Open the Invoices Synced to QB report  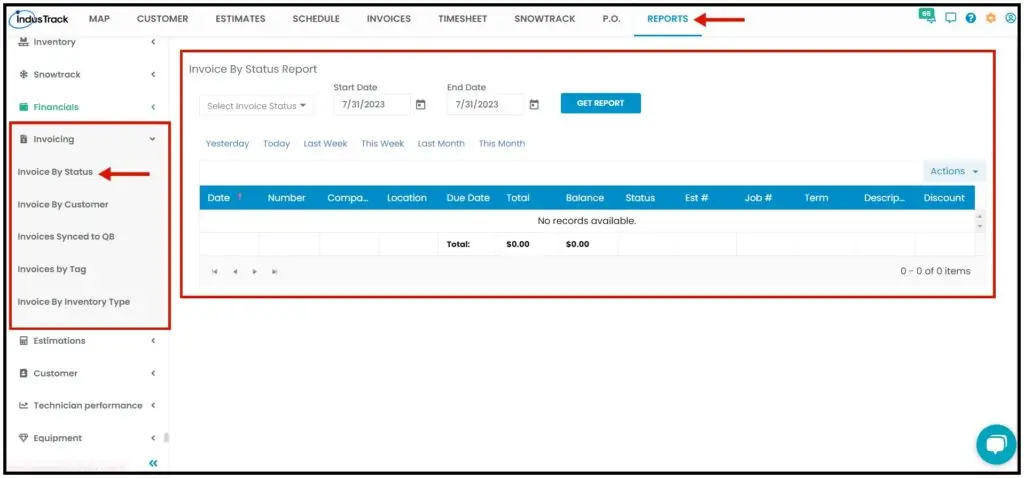click(66, 237)
